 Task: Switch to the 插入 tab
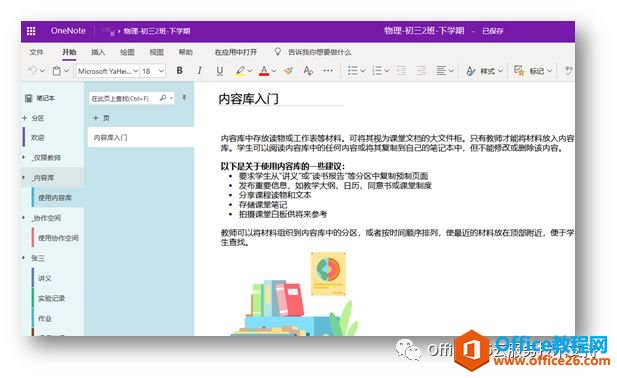pos(98,52)
